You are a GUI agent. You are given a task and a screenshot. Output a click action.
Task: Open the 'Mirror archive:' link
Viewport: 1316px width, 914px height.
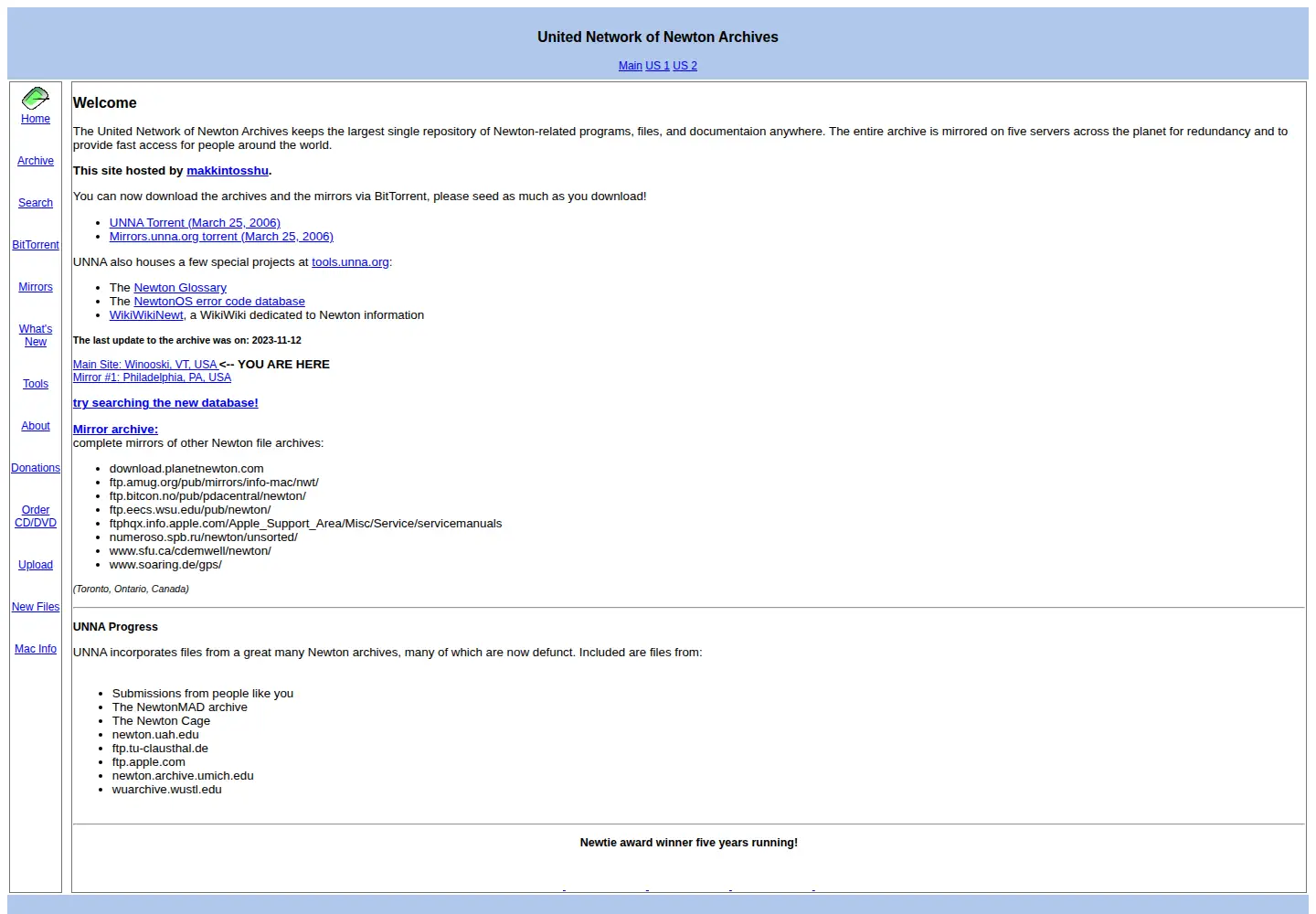click(115, 430)
